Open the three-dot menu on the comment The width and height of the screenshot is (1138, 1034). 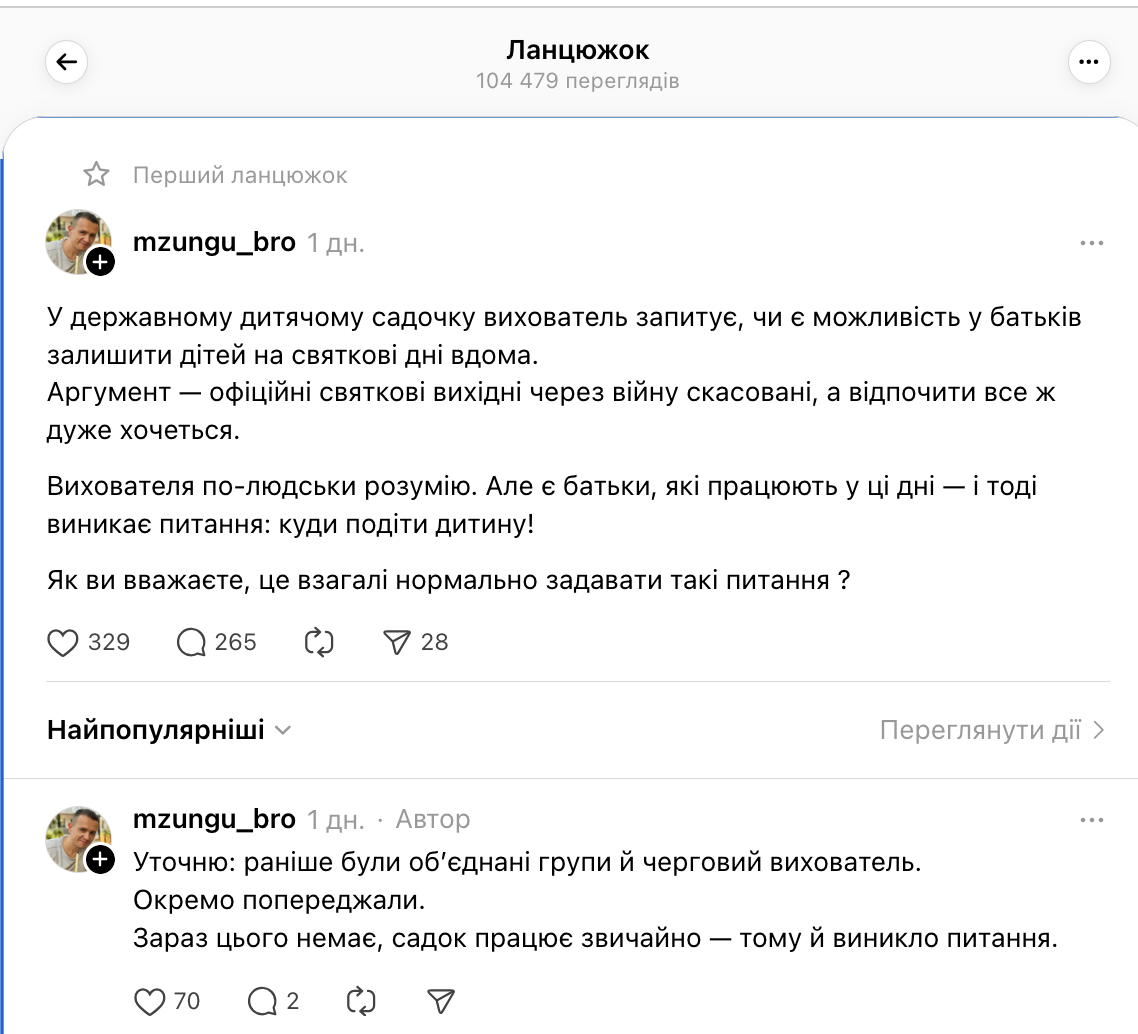[x=1092, y=818]
